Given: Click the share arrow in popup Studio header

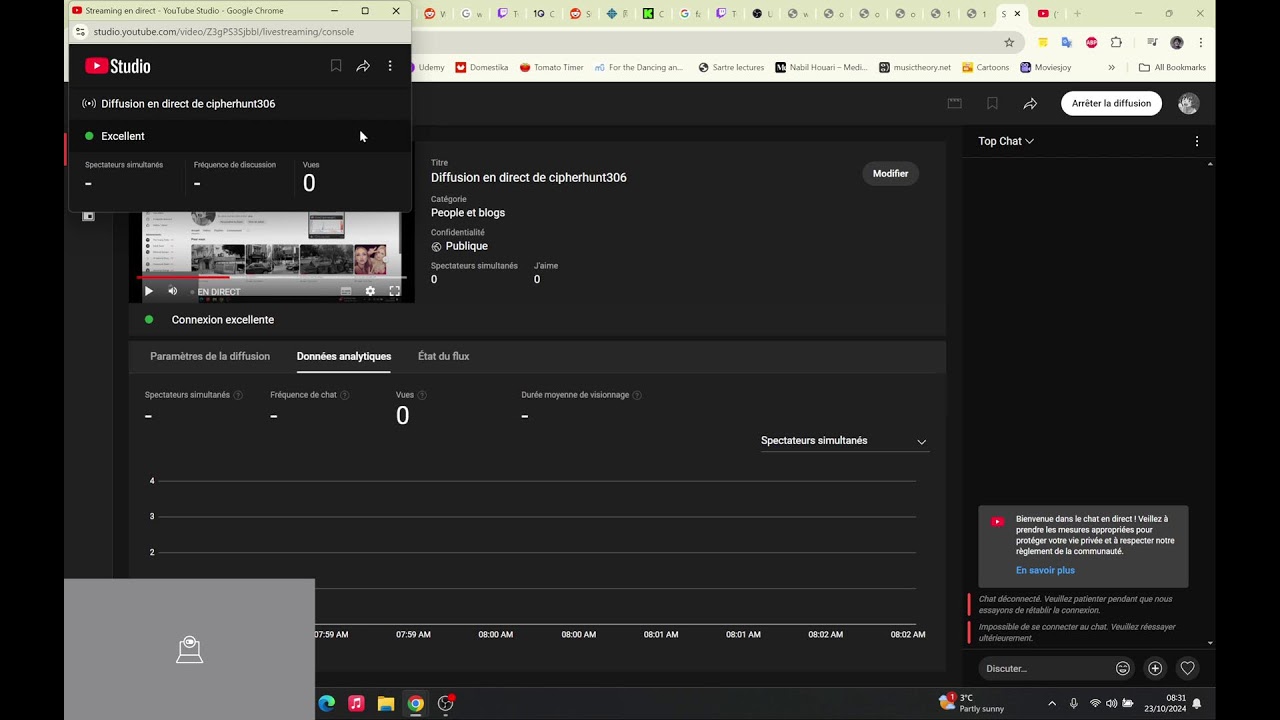Looking at the screenshot, I should 363,66.
